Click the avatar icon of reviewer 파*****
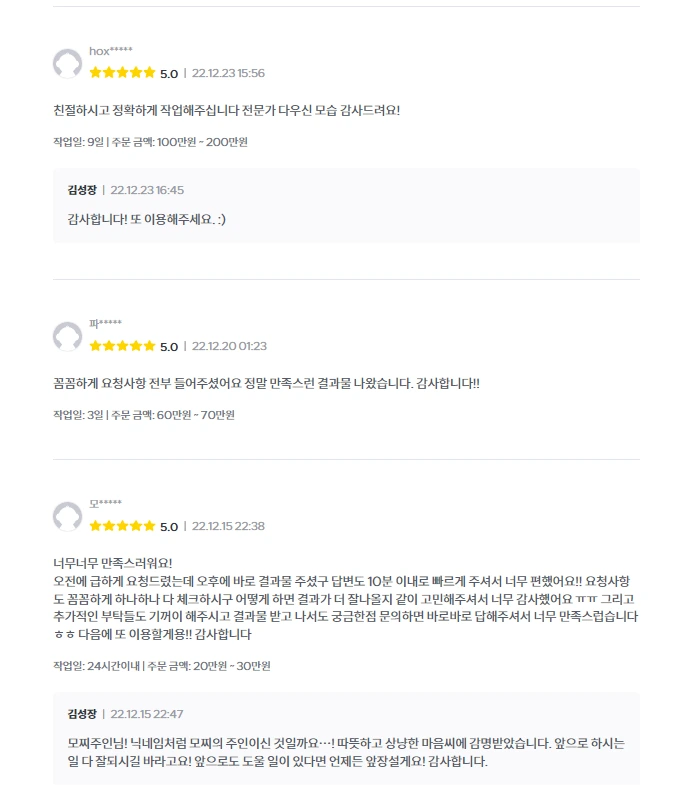This screenshot has height=790, width=675. click(x=68, y=337)
